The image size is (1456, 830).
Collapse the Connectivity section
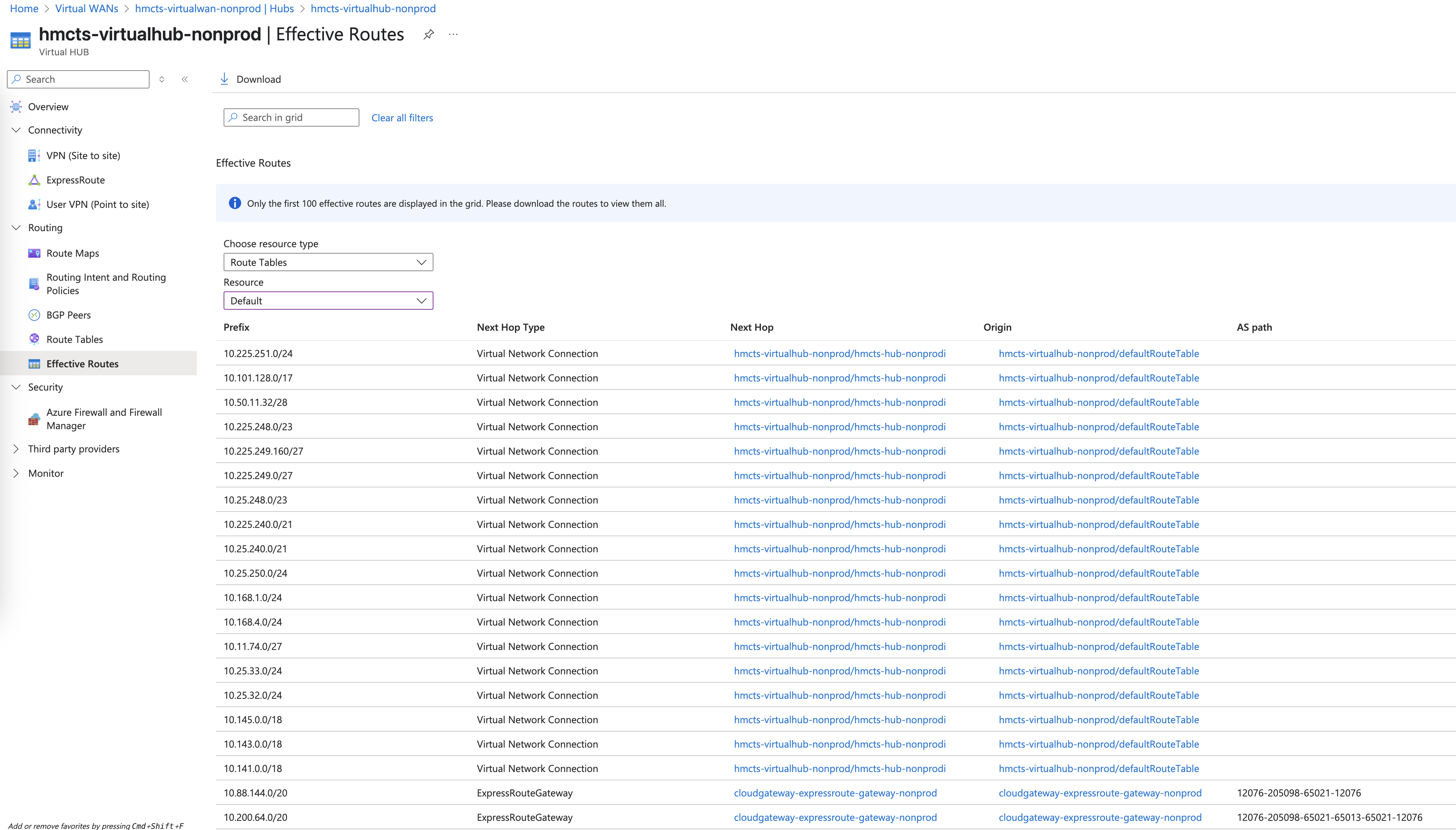16,130
